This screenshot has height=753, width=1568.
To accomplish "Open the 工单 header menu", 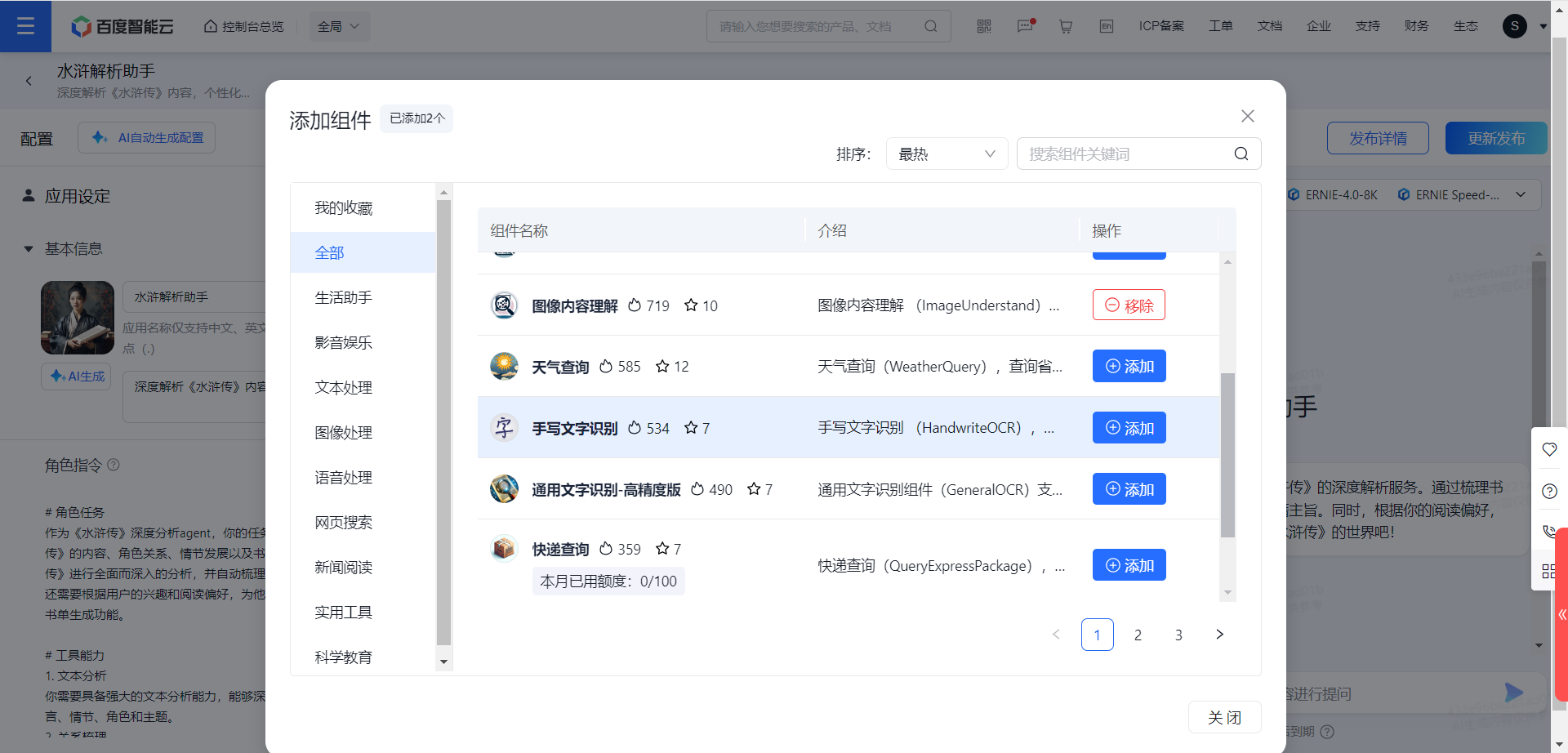I will [x=1221, y=26].
